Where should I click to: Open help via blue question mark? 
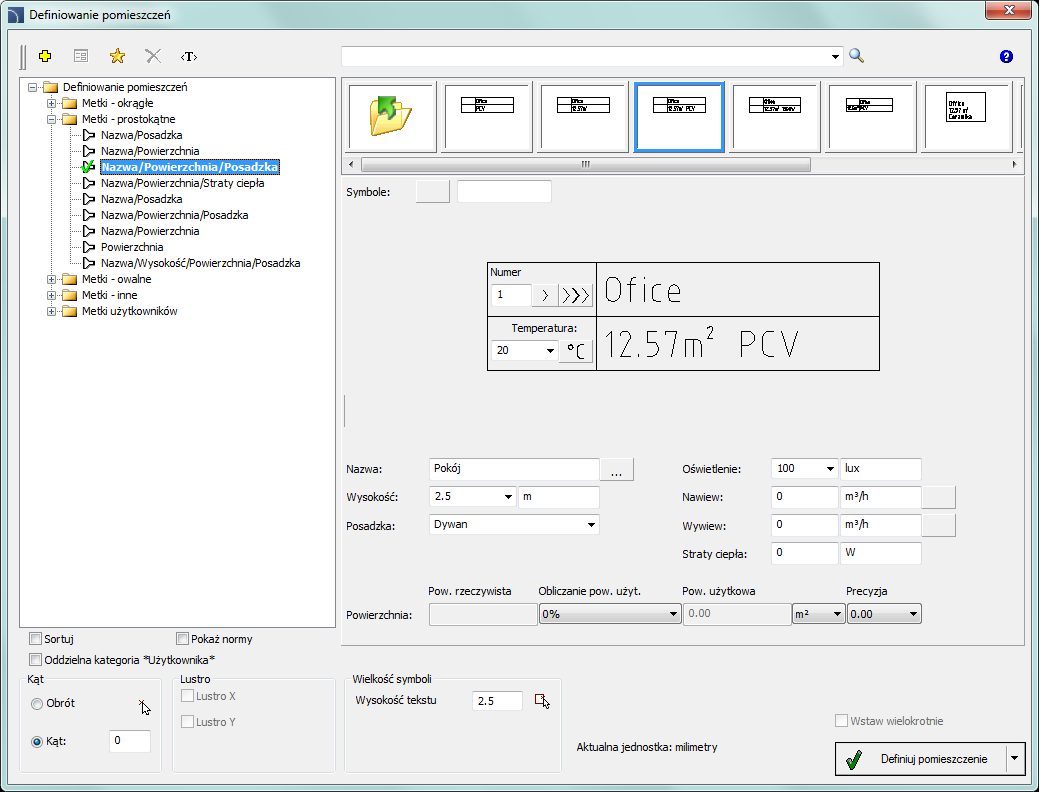pos(1006,57)
